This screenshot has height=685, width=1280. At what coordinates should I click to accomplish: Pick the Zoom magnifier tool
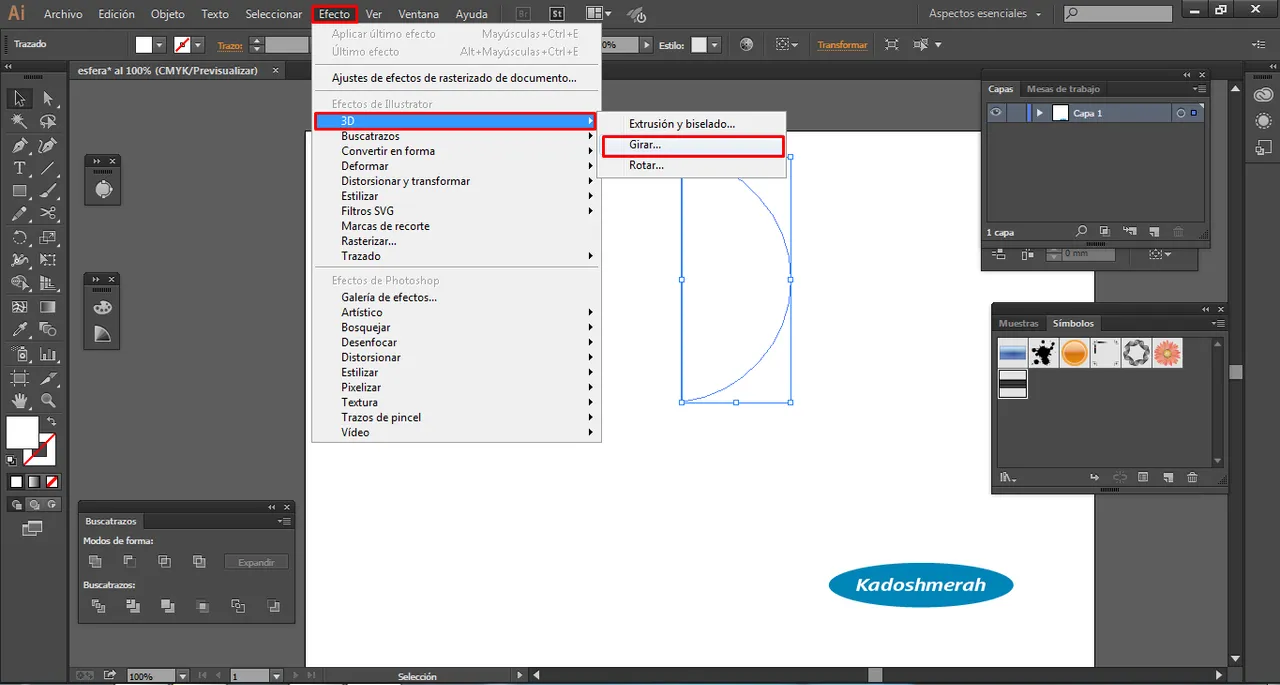tap(47, 401)
